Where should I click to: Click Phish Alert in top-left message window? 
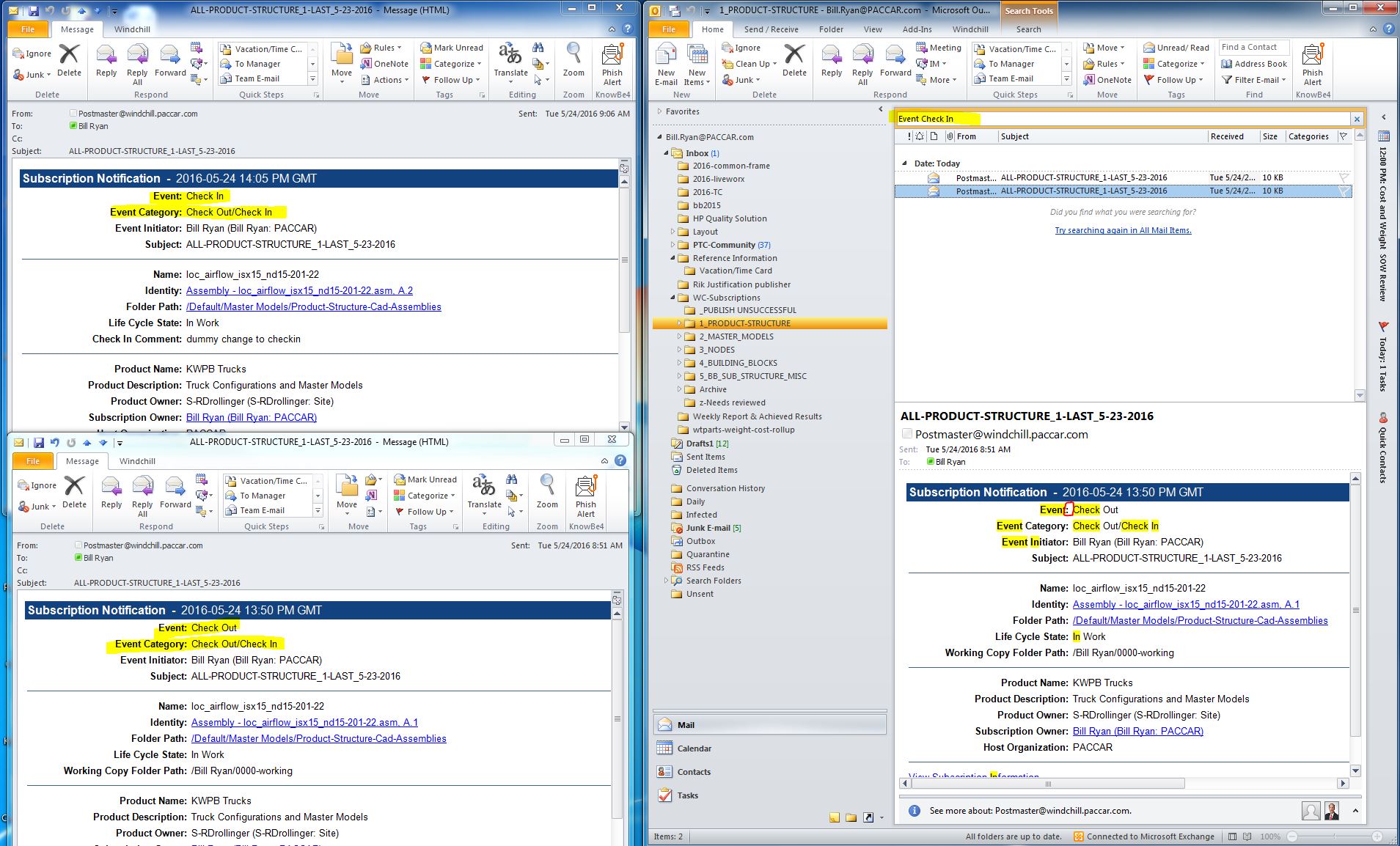[612, 65]
